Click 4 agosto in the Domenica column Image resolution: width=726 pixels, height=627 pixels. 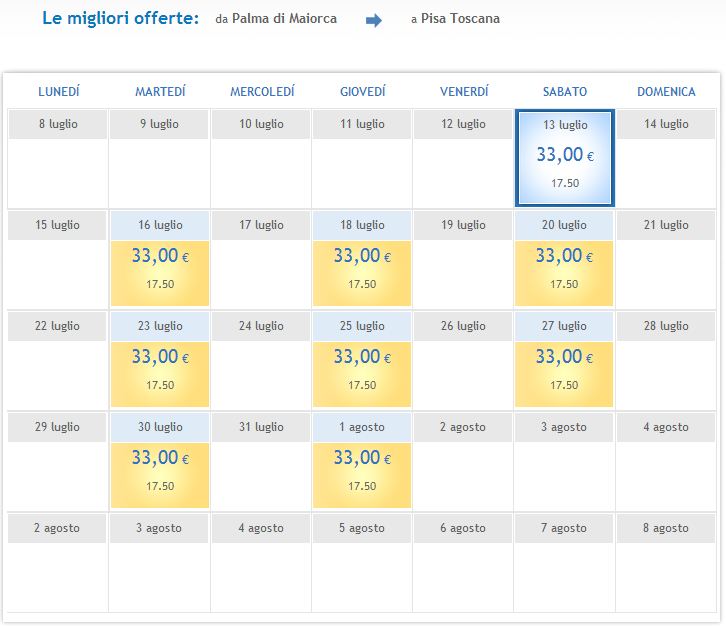[x=666, y=427]
